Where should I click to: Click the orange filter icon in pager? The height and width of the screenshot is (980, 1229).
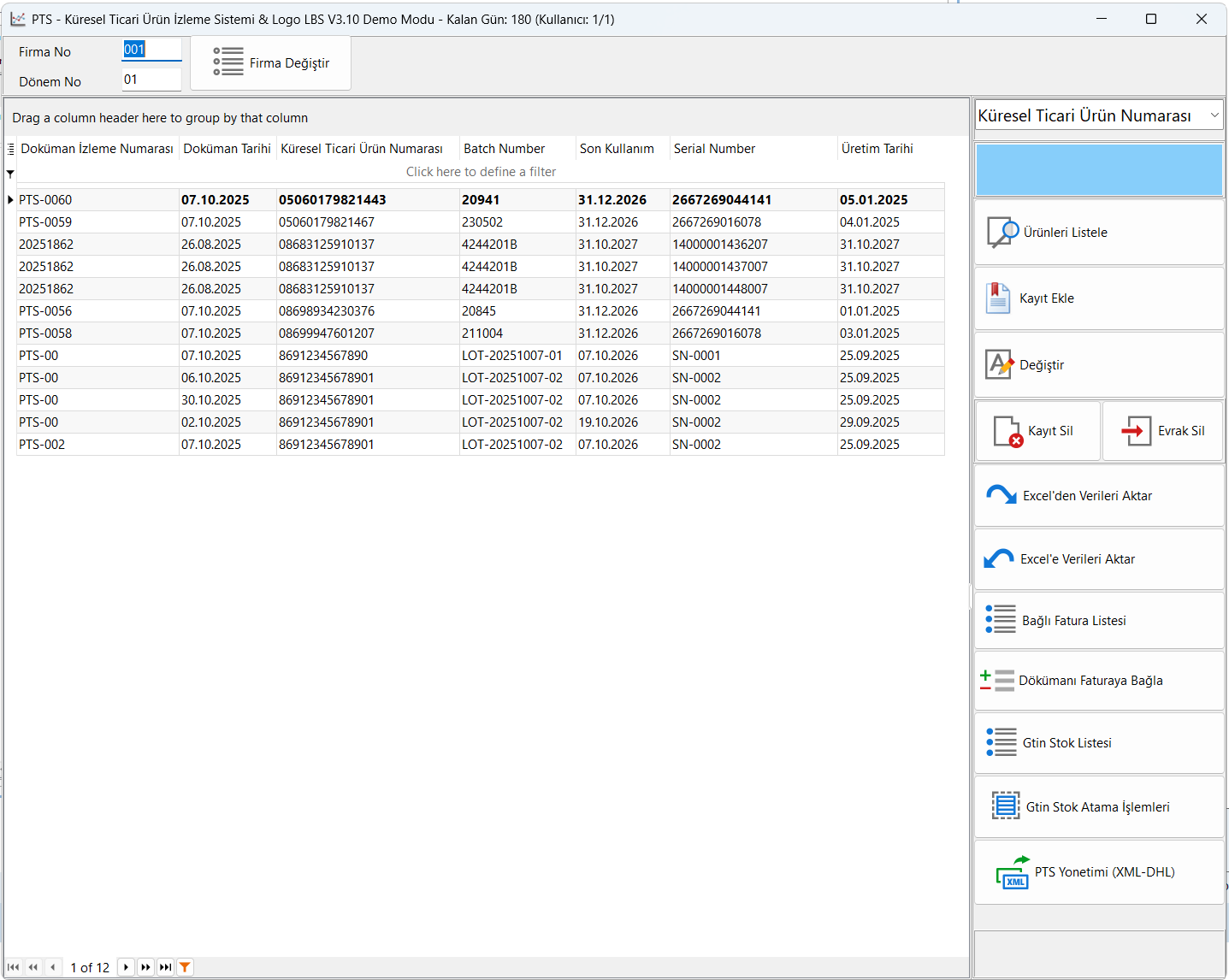(x=185, y=967)
